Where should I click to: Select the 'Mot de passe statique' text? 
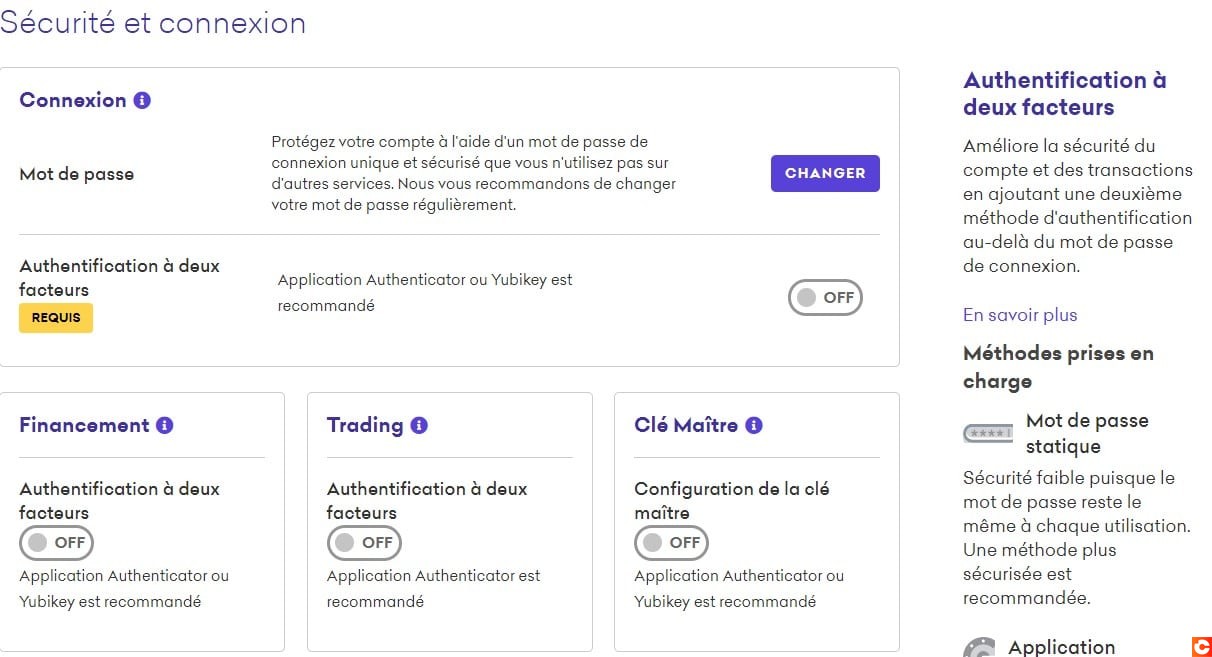tap(1087, 433)
